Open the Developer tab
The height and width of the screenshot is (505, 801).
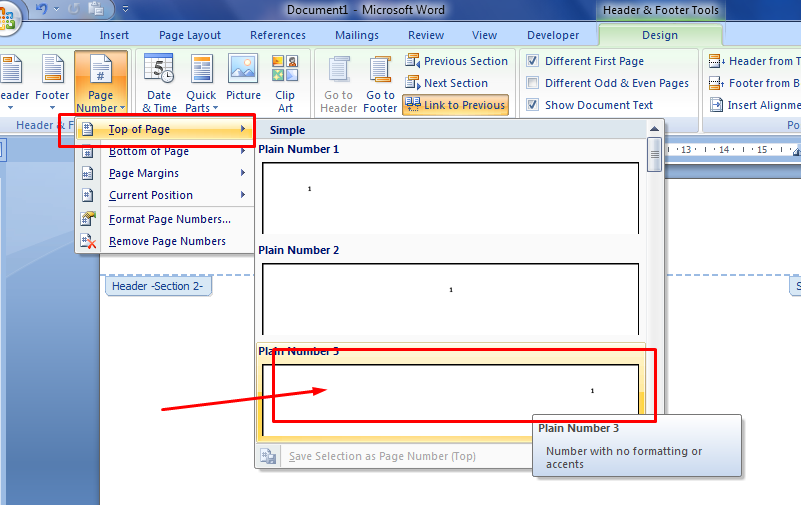[553, 35]
